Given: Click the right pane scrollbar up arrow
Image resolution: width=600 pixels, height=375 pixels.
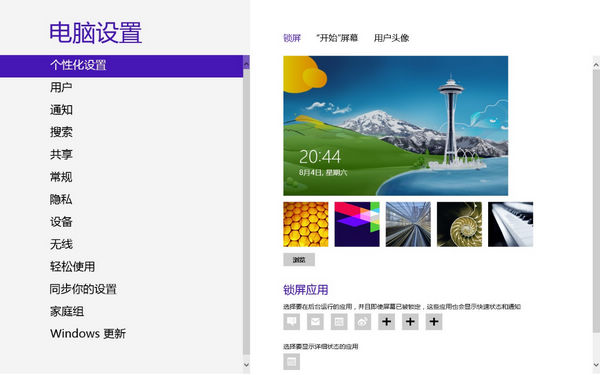Looking at the screenshot, I should click(596, 65).
